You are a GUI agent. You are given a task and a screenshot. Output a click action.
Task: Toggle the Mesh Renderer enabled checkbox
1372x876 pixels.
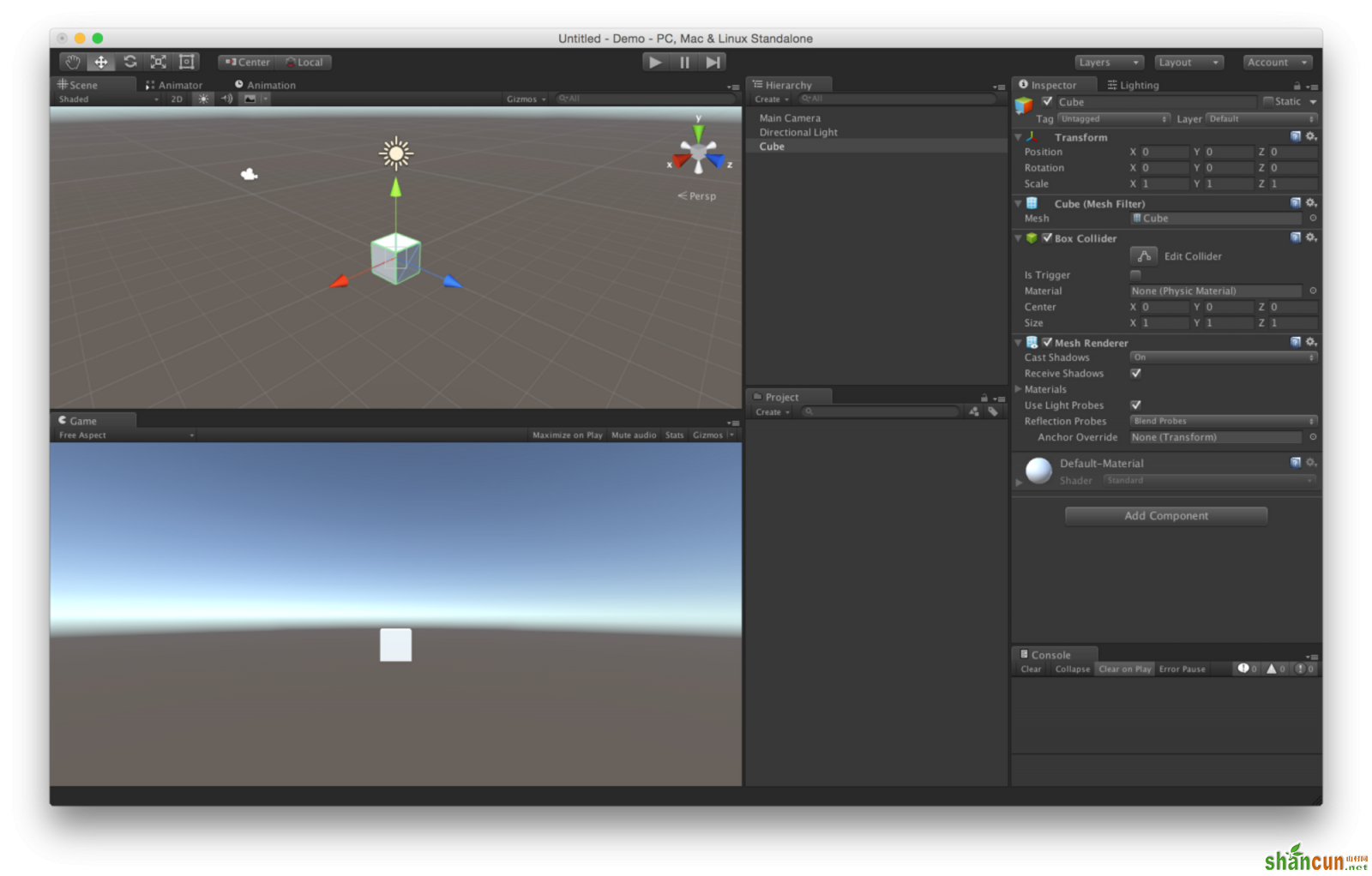click(x=1047, y=342)
